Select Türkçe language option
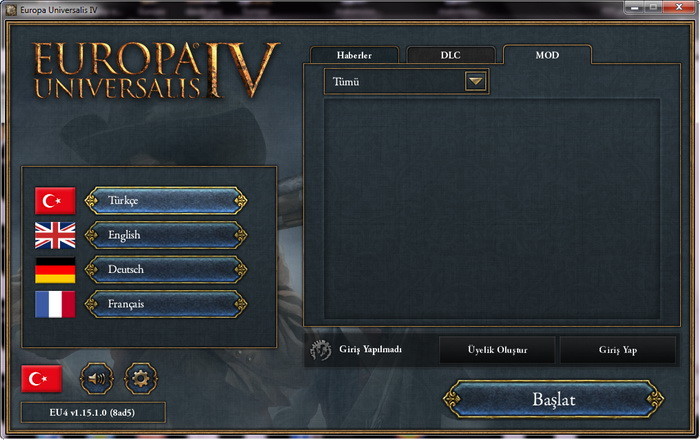Screen dimensions: 700x440 pyautogui.click(x=166, y=201)
